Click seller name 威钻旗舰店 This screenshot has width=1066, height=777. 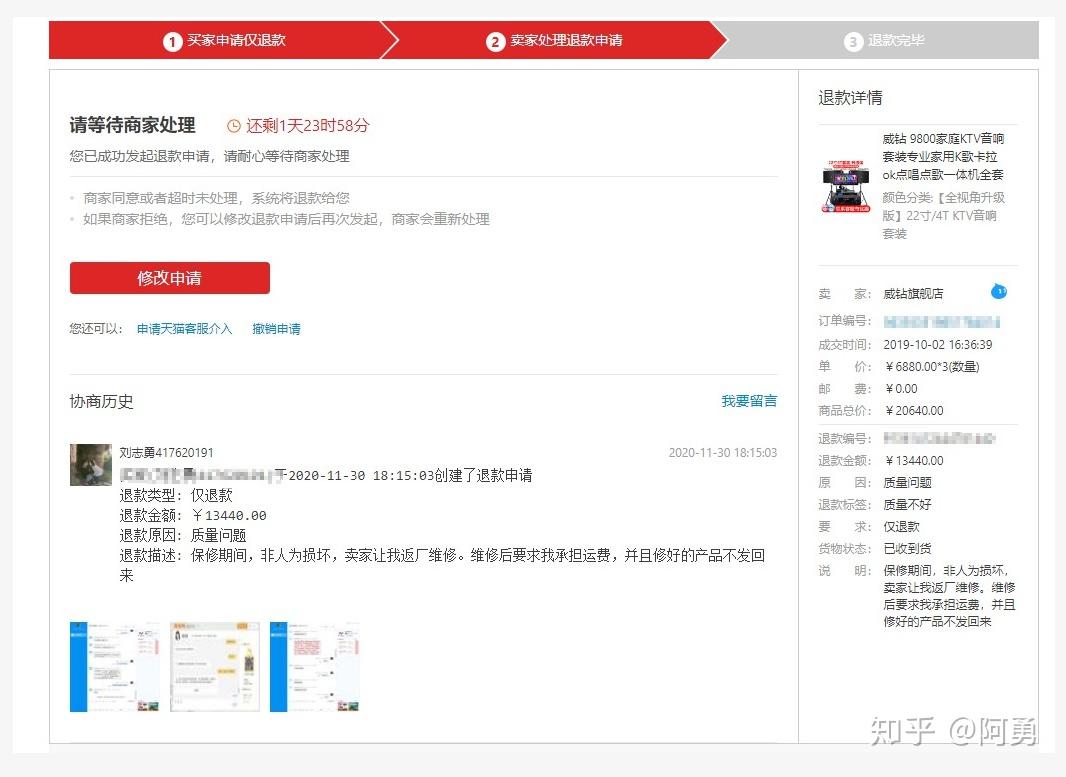coord(913,294)
